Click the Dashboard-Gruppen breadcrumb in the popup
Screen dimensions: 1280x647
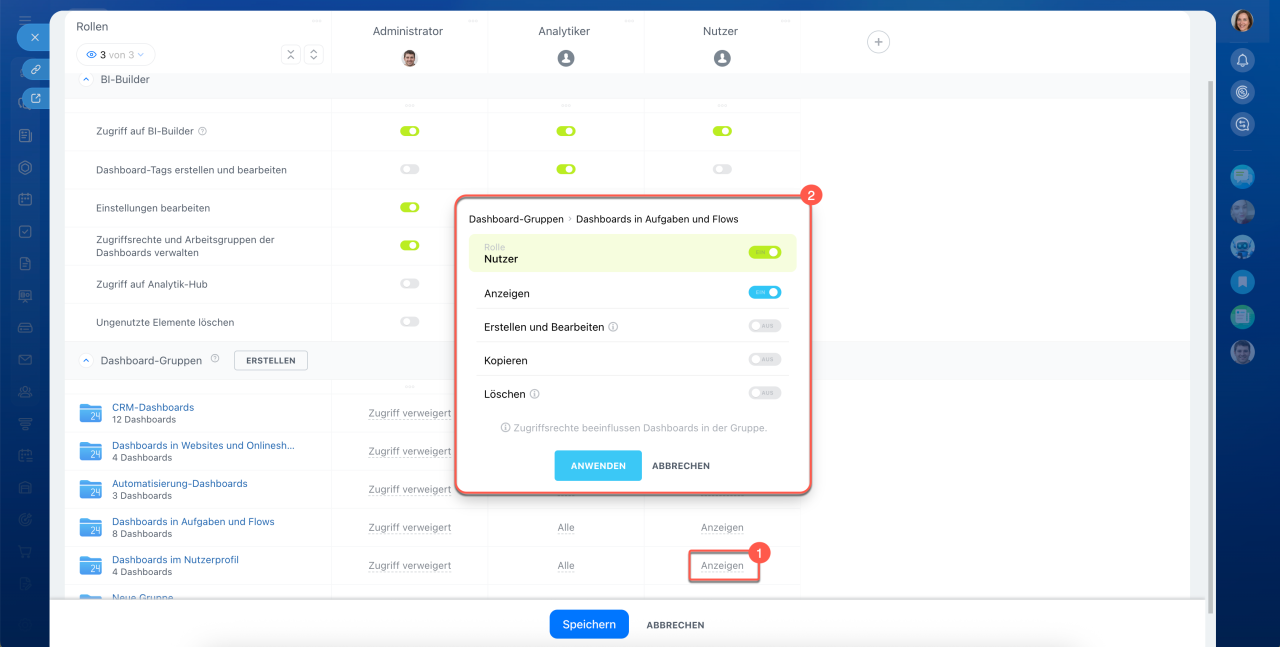tap(517, 218)
